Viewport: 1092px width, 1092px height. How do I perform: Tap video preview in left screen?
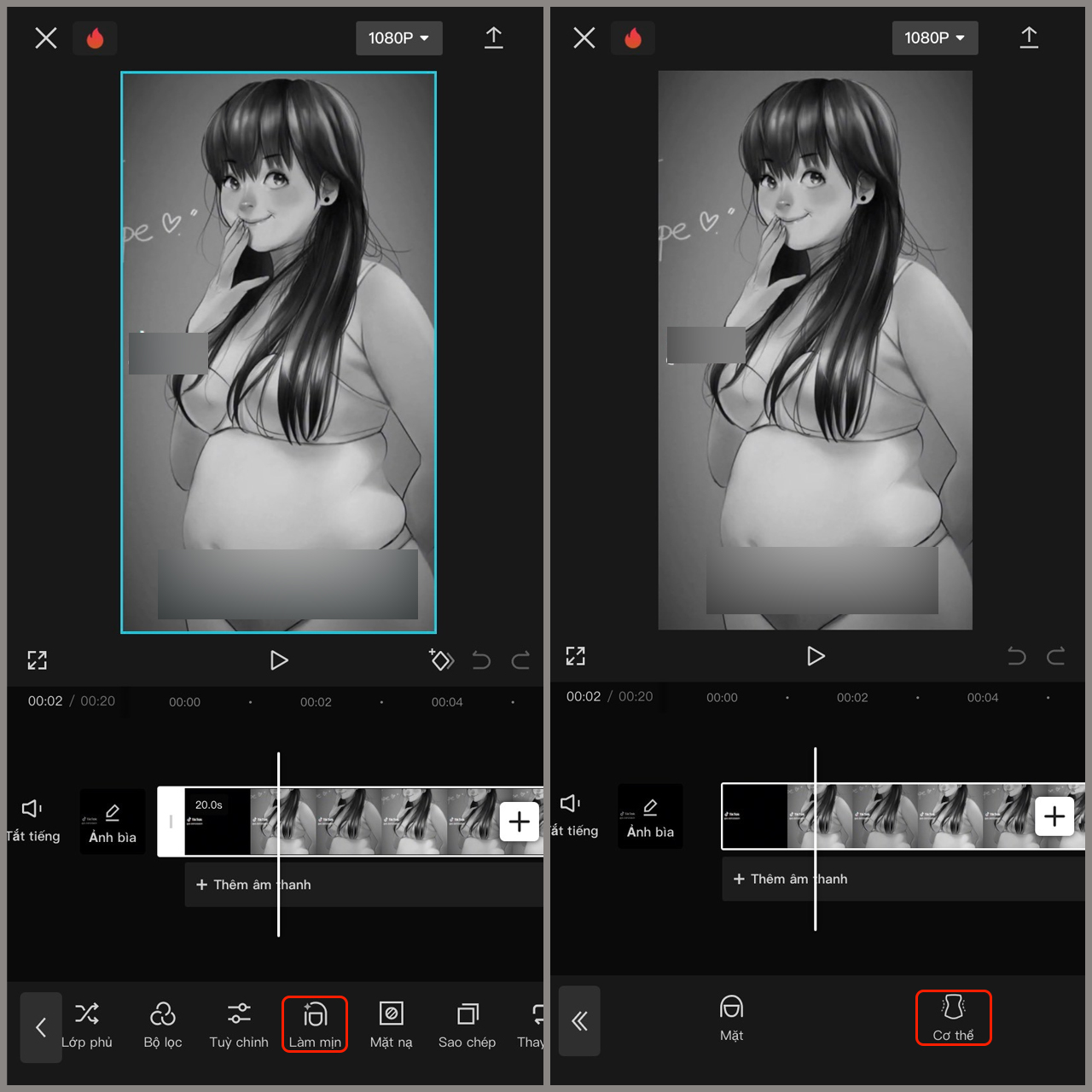click(278, 352)
